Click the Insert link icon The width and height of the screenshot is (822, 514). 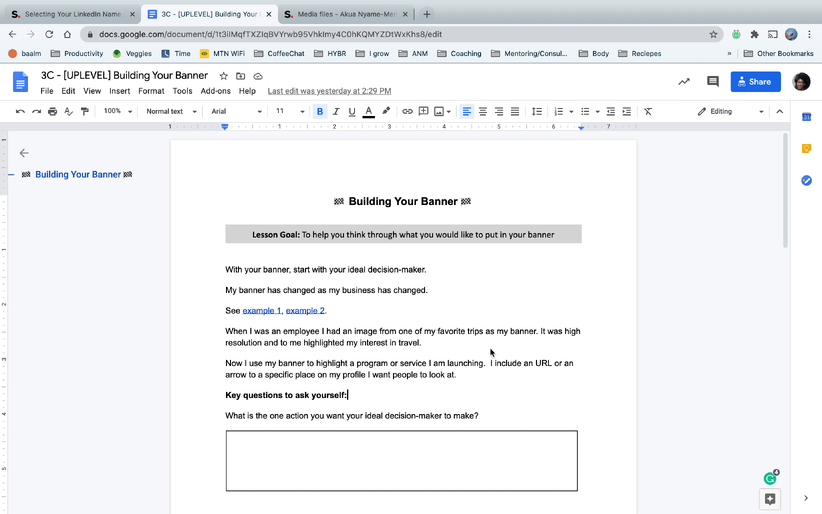407,111
